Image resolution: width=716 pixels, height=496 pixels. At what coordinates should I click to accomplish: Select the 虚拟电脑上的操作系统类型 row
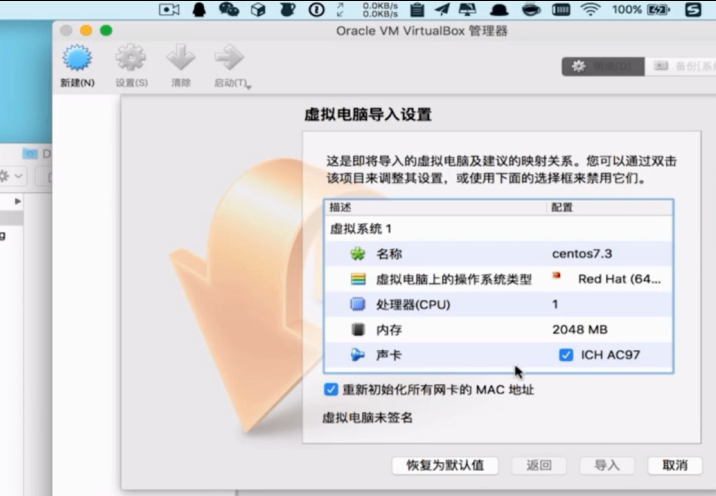click(x=499, y=279)
